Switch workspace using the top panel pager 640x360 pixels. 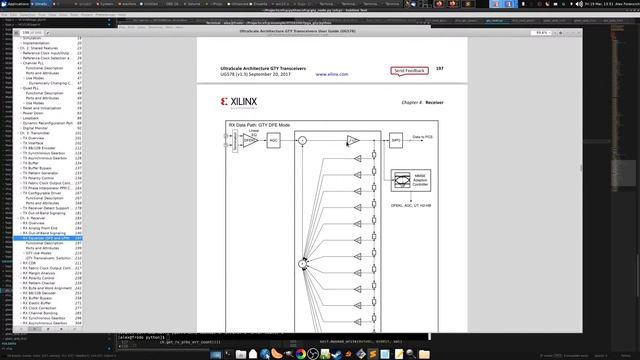502,4
